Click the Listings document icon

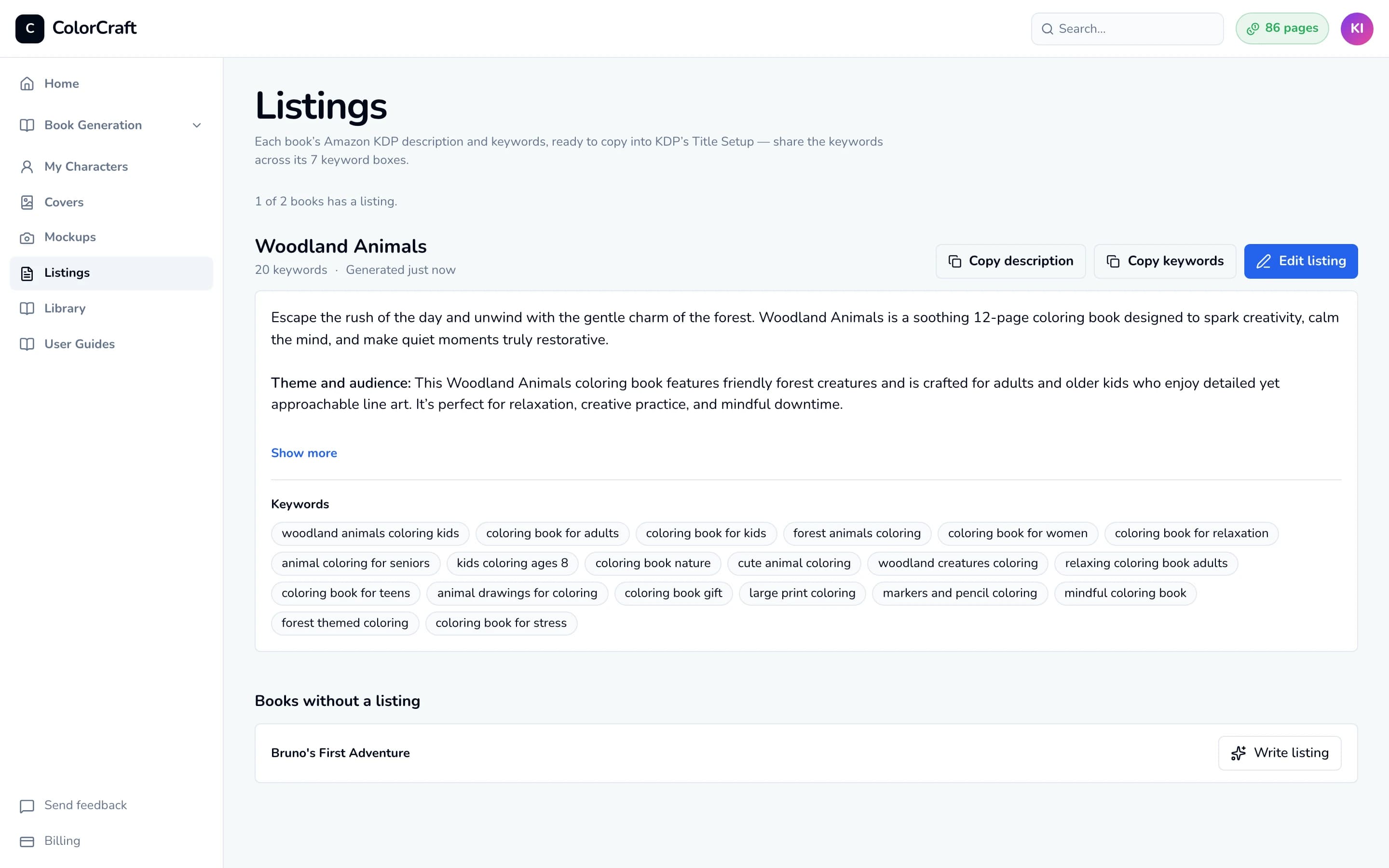point(27,273)
